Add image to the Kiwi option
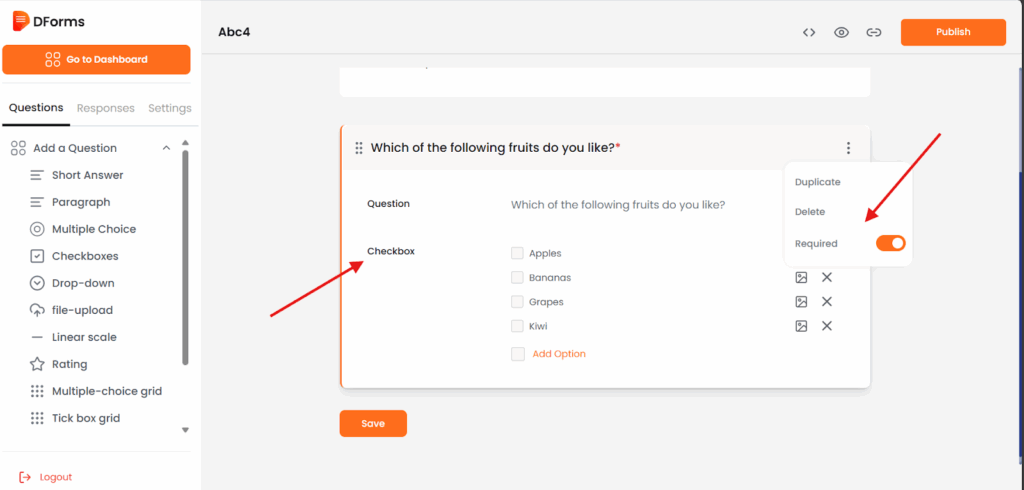Screen dimensions: 1024x490 [801, 326]
